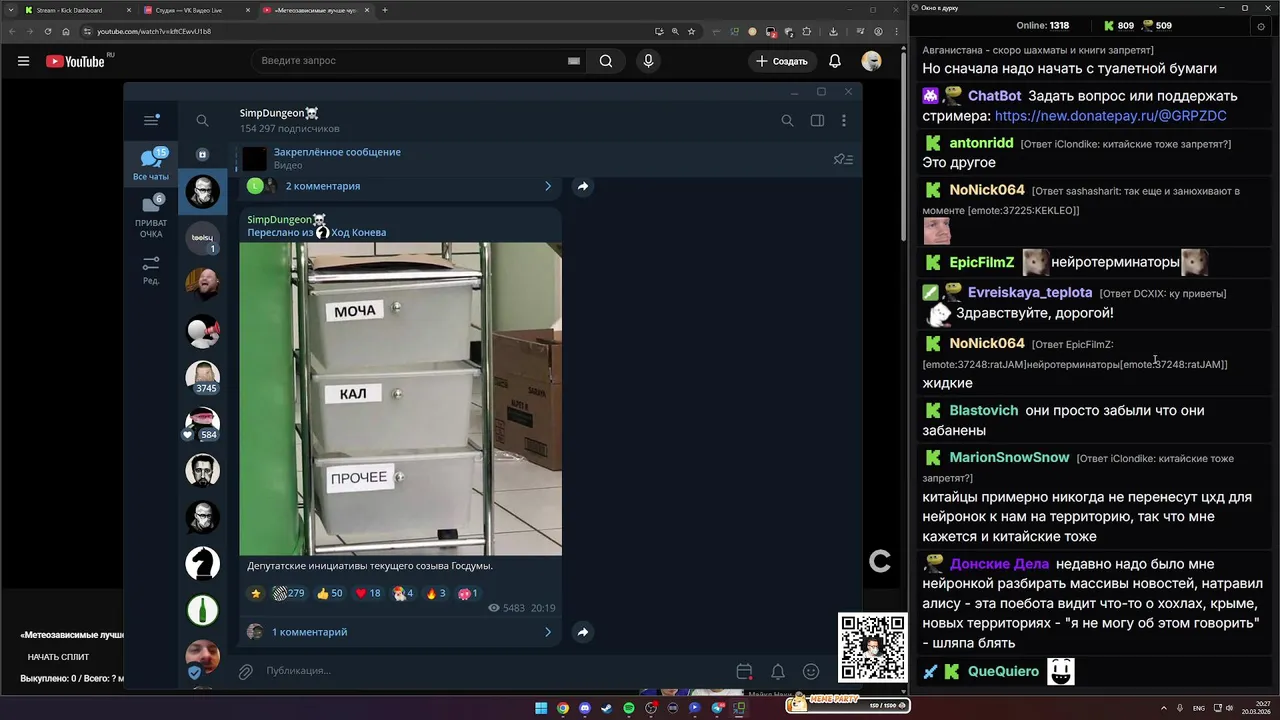
Task: Open the YouTube on-screen keyboard icon
Action: tap(574, 61)
